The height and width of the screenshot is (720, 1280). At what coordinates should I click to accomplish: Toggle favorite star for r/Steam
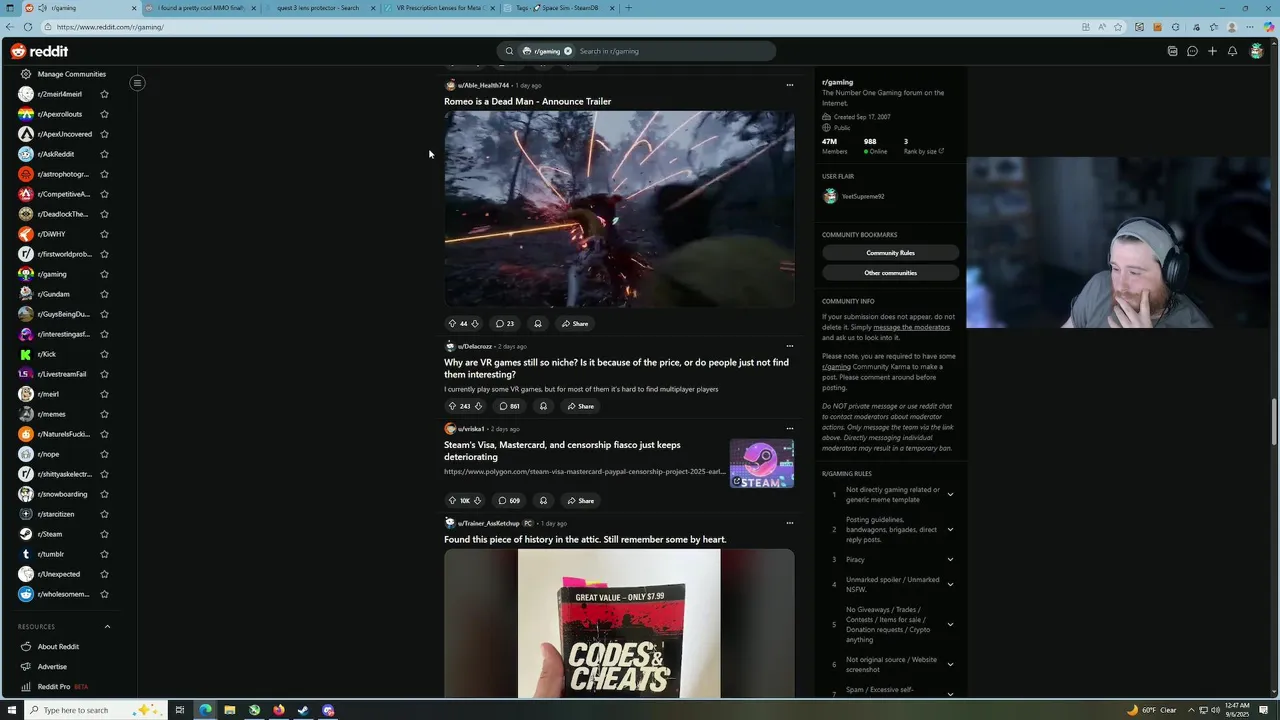point(104,534)
